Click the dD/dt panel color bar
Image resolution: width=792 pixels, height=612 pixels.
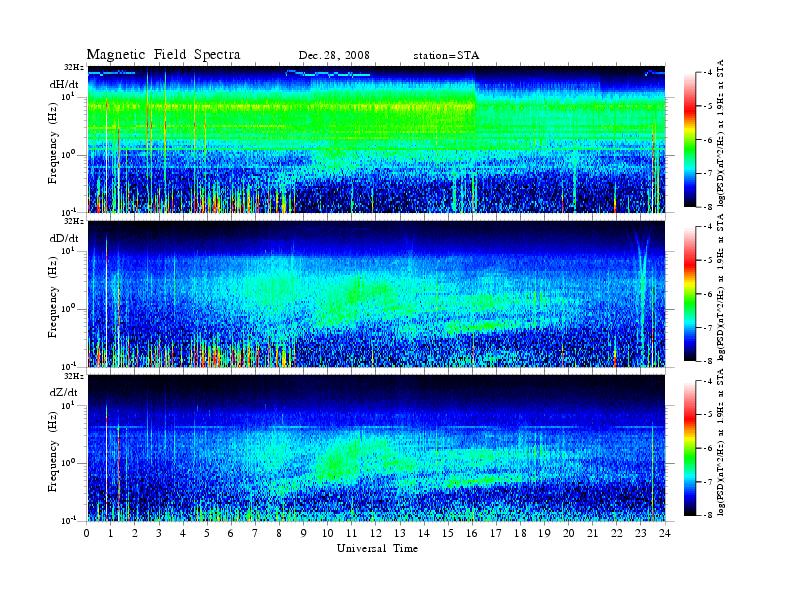[689, 293]
